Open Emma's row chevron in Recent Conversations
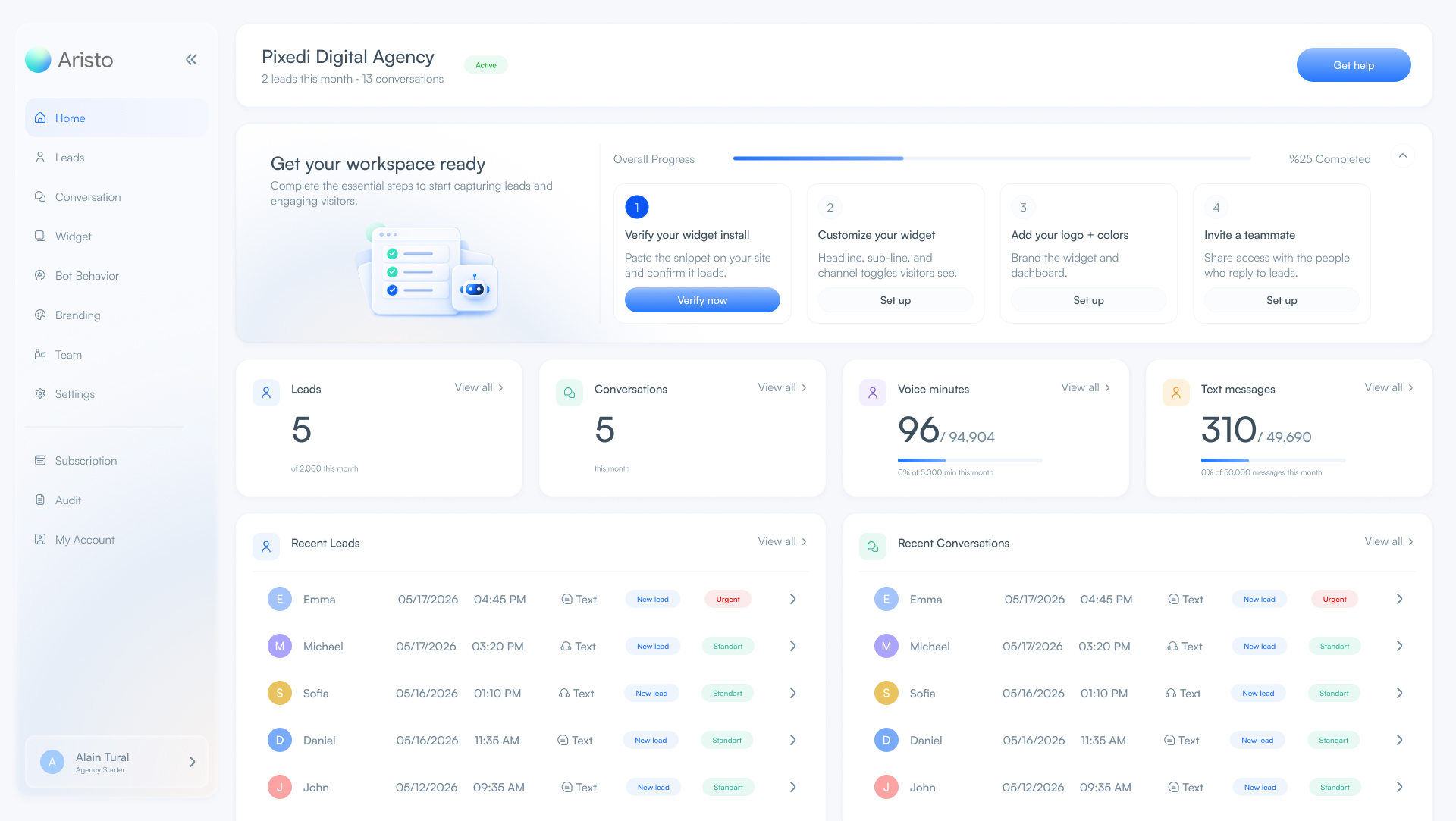This screenshot has height=821, width=1456. pos(1399,600)
